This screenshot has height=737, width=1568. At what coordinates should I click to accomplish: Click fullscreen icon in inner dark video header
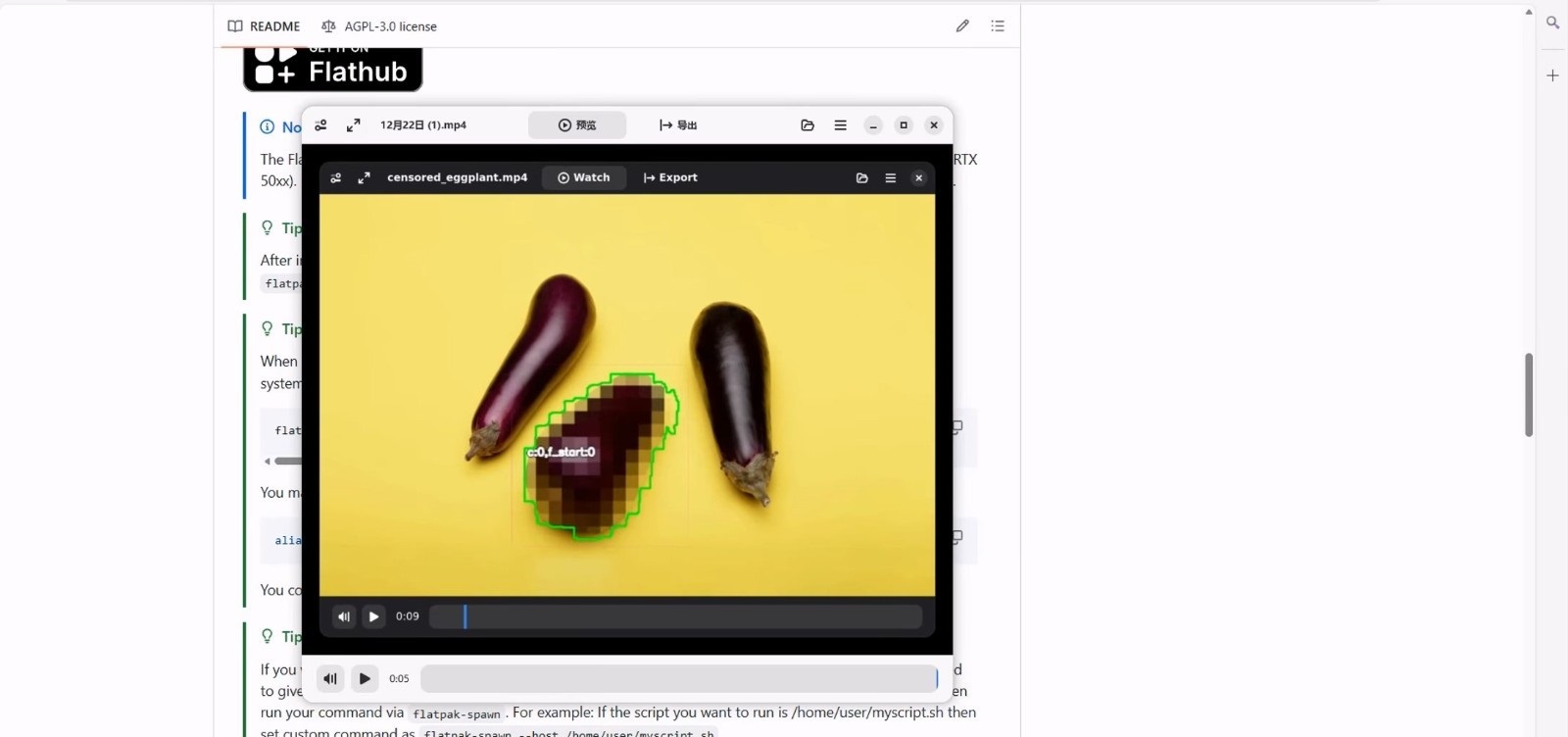pos(364,178)
